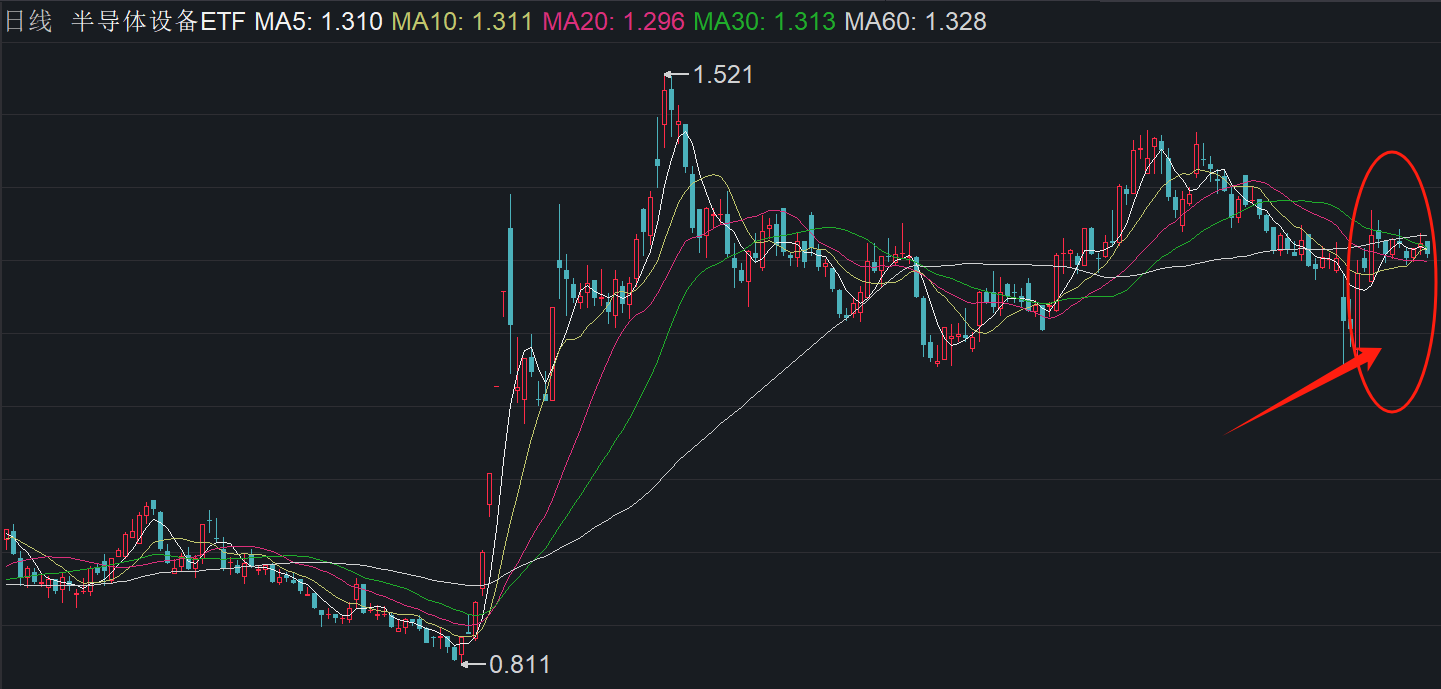Image resolution: width=1441 pixels, height=689 pixels.
Task: Select the MA30: 1.313 indicator label
Action: [x=764, y=22]
